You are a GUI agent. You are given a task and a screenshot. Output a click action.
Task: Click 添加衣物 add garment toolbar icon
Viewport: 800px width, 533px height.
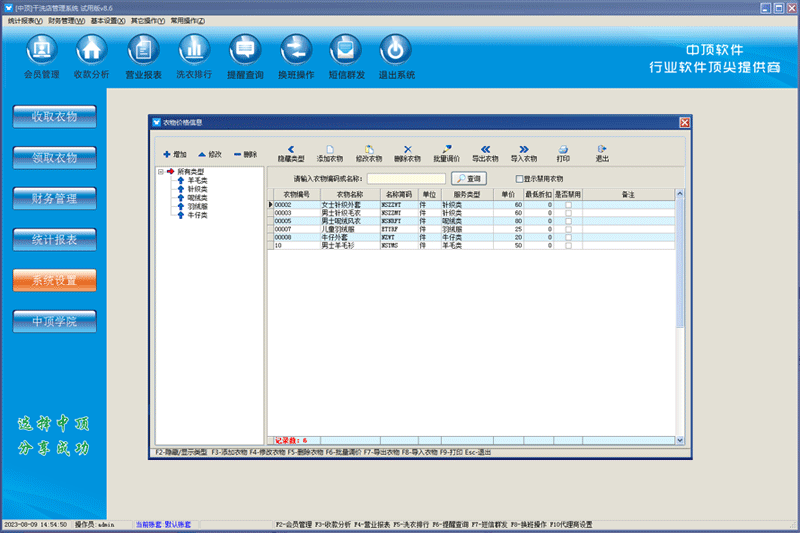[330, 149]
